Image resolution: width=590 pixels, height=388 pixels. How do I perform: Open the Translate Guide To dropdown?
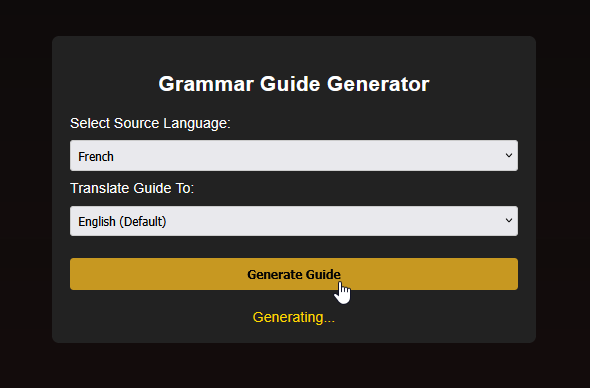(x=293, y=221)
